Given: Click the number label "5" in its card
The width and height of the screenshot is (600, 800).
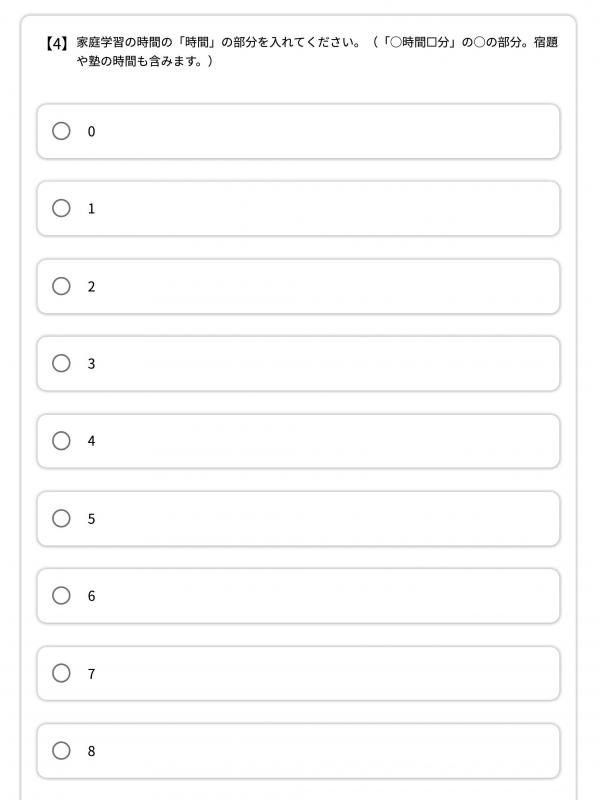Looking at the screenshot, I should pyautogui.click(x=91, y=519).
